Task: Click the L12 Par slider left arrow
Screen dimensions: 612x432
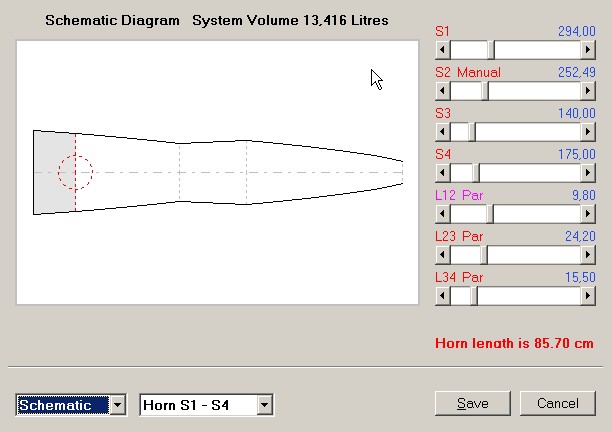Action: pos(442,213)
